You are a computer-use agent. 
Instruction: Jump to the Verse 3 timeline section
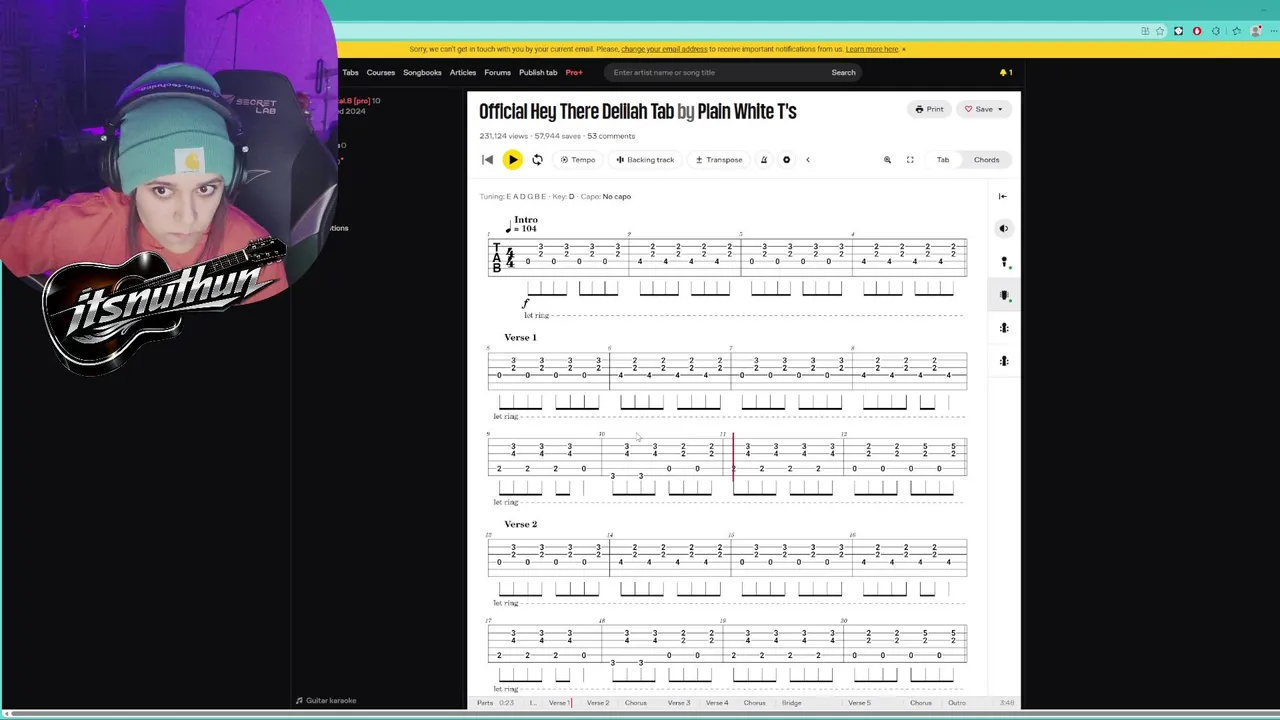[x=679, y=703]
